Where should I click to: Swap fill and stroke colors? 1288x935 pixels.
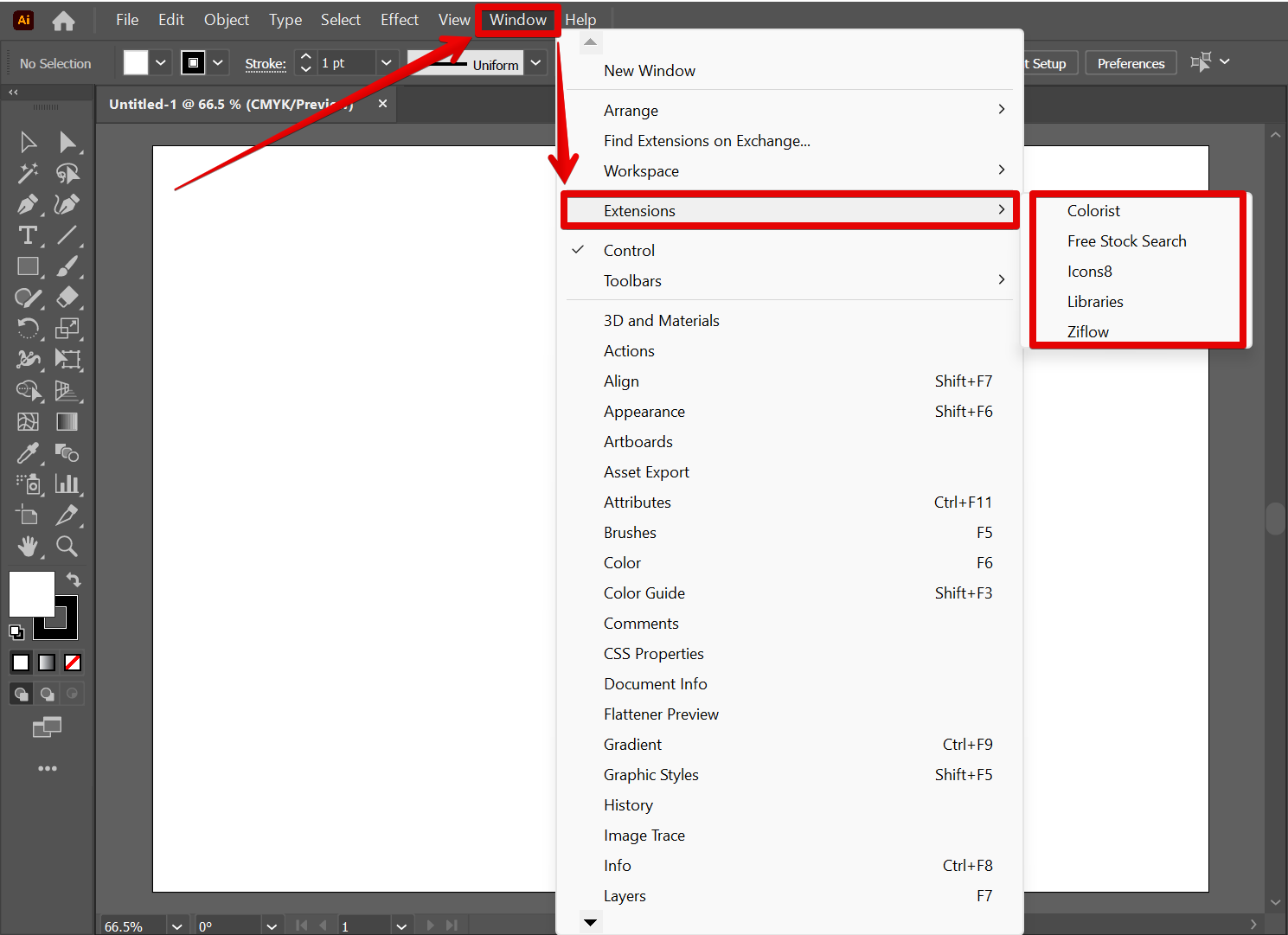coord(74,580)
